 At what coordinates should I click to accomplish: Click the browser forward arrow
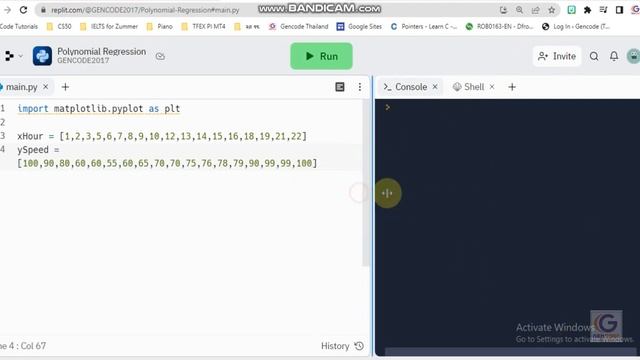[x=7, y=9]
